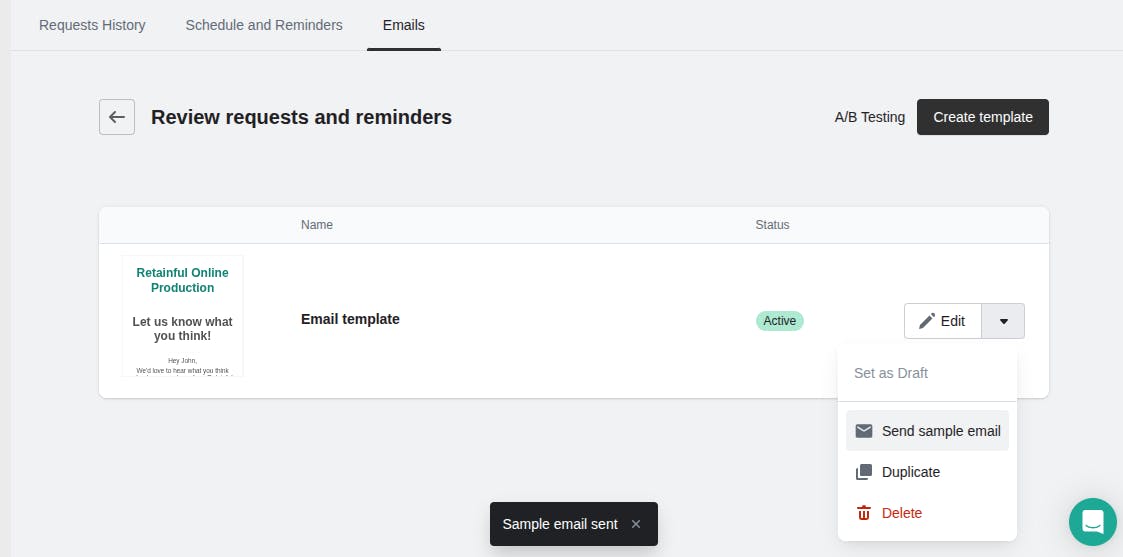Switch to Schedule and Reminders tab
The height and width of the screenshot is (557, 1123).
(264, 25)
